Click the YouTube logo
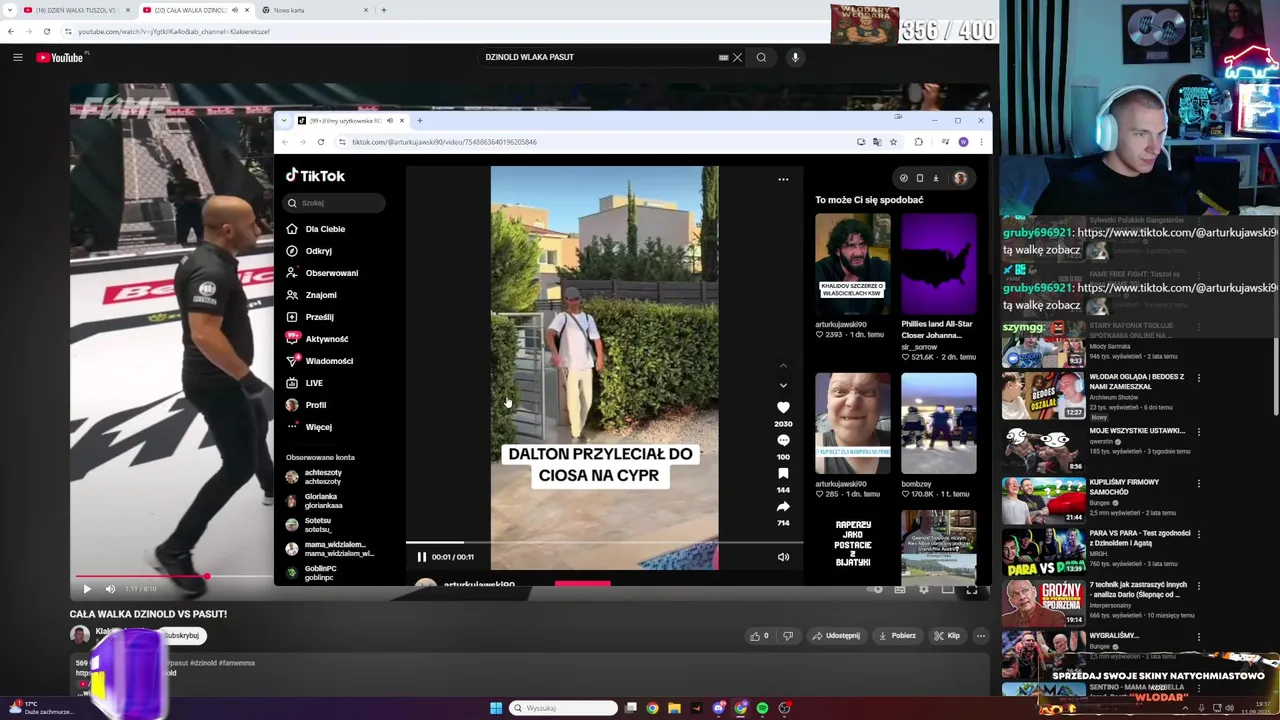Viewport: 1280px width, 720px height. pyautogui.click(x=60, y=57)
